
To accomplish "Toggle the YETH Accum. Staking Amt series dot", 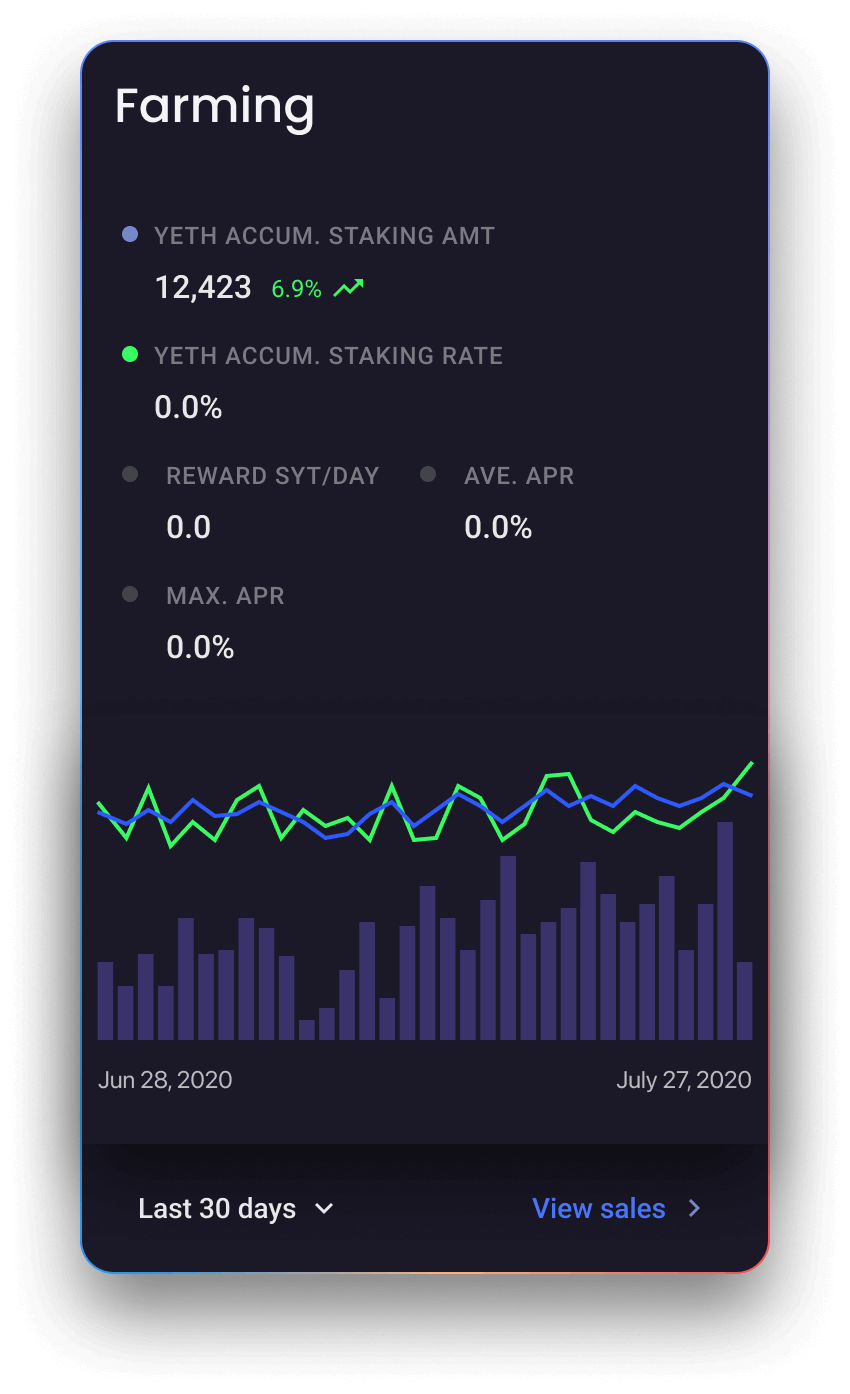I will pyautogui.click(x=129, y=235).
